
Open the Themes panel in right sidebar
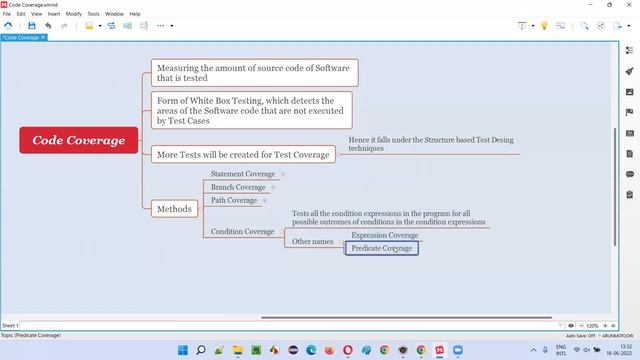[630, 133]
